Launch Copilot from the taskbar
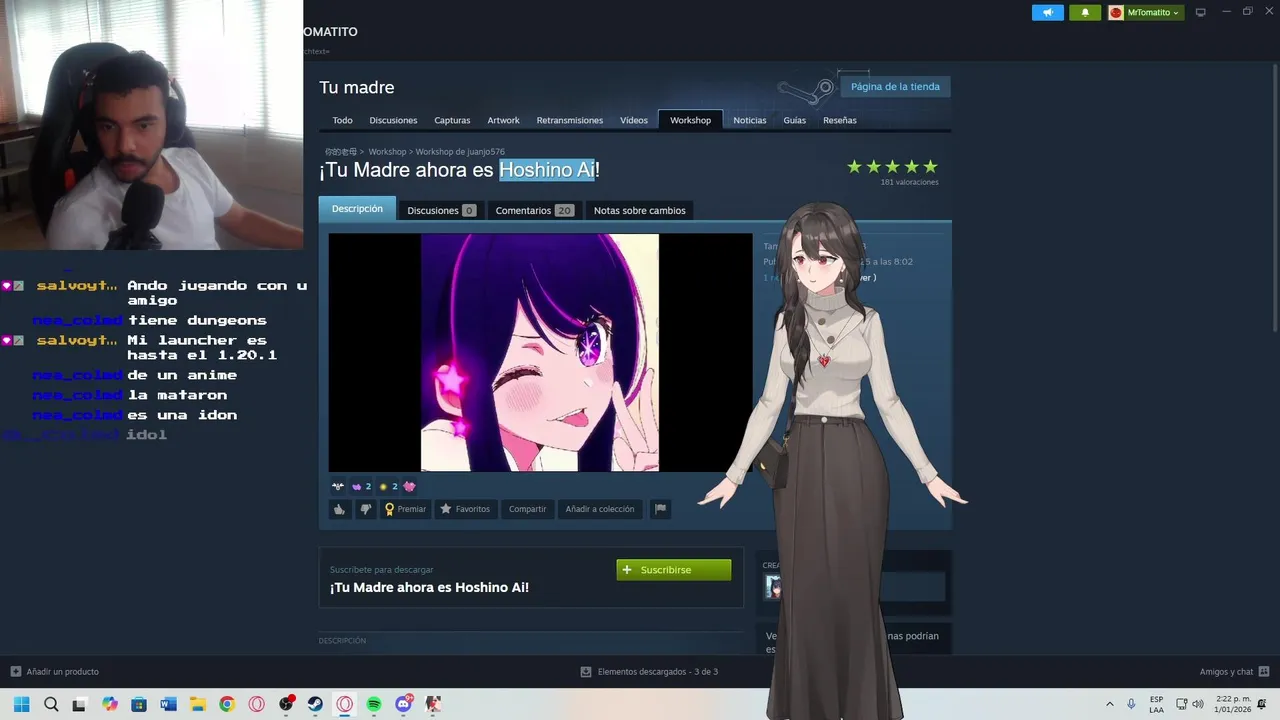The width and height of the screenshot is (1280, 720). (x=110, y=704)
